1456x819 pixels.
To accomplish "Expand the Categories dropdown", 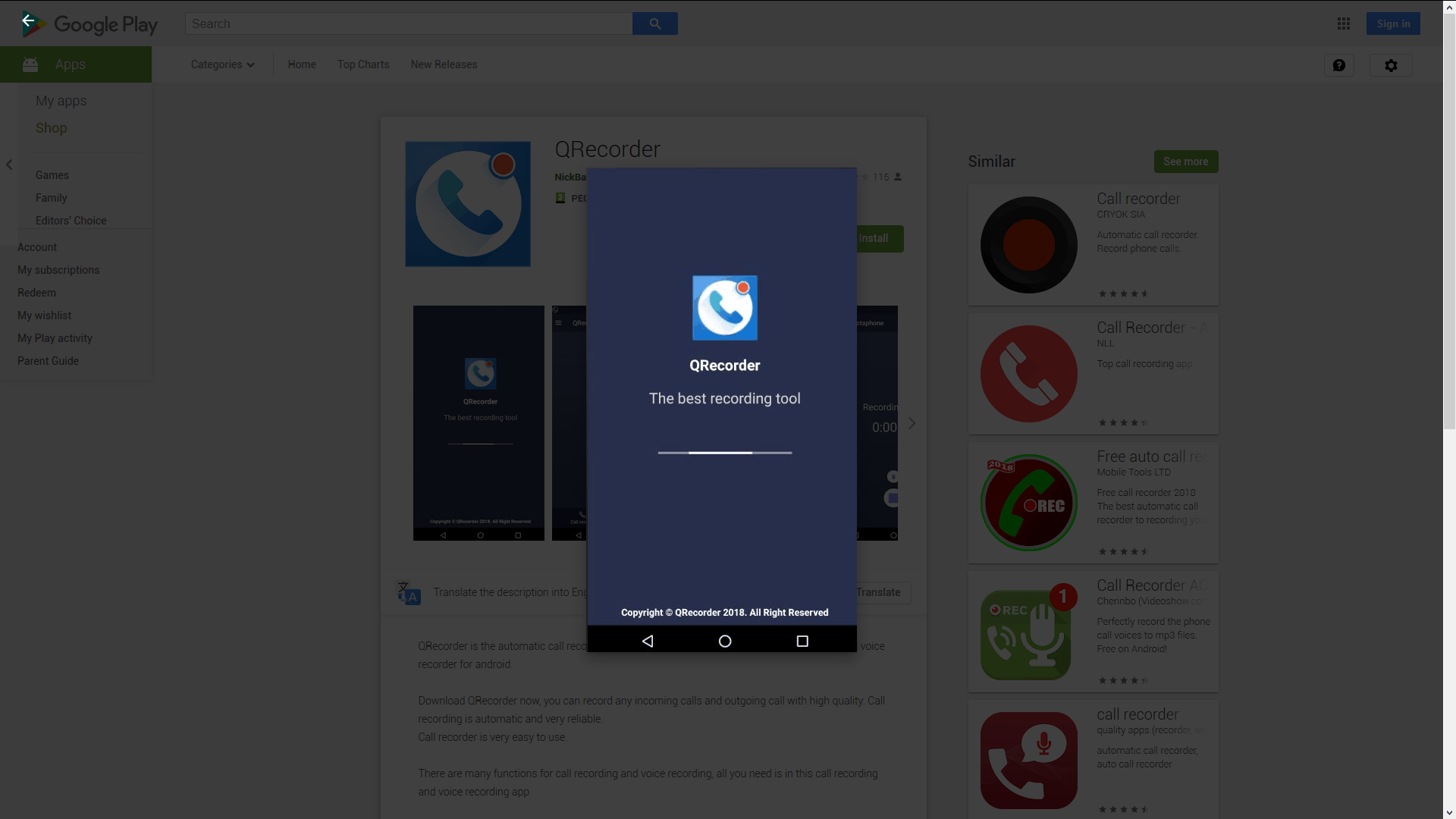I will [223, 64].
